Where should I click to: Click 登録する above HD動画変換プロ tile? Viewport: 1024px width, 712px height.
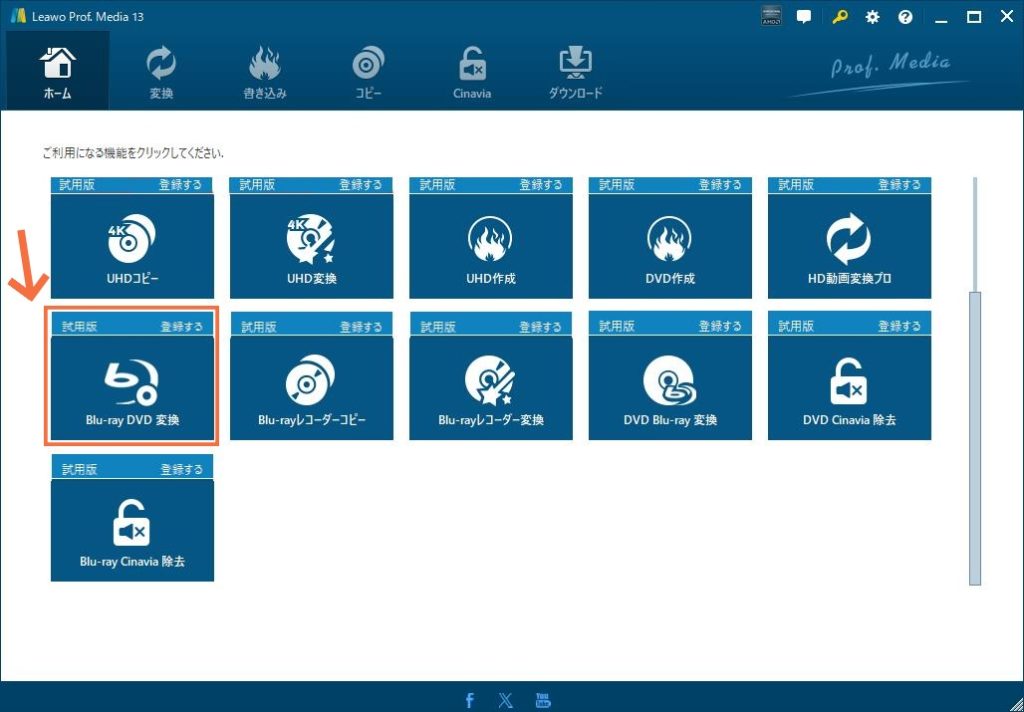(x=899, y=185)
